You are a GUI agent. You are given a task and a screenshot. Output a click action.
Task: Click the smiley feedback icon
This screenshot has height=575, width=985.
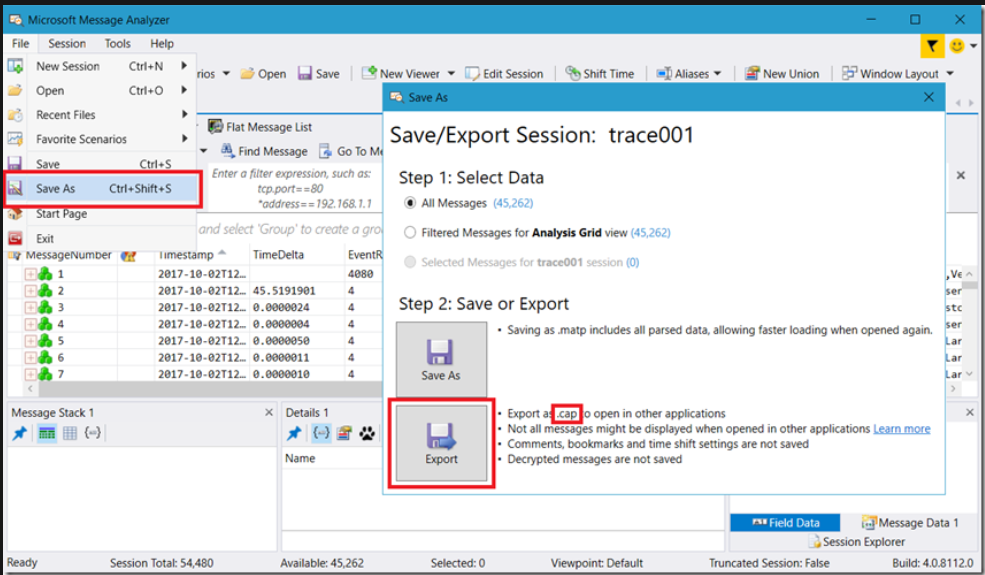tap(956, 46)
